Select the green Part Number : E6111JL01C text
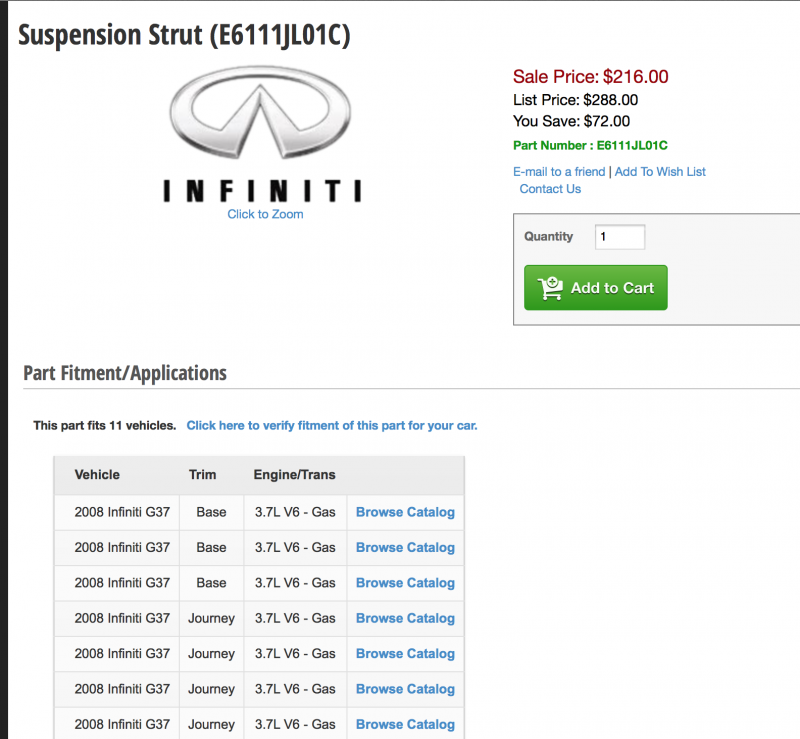Image resolution: width=800 pixels, height=739 pixels. 590,145
